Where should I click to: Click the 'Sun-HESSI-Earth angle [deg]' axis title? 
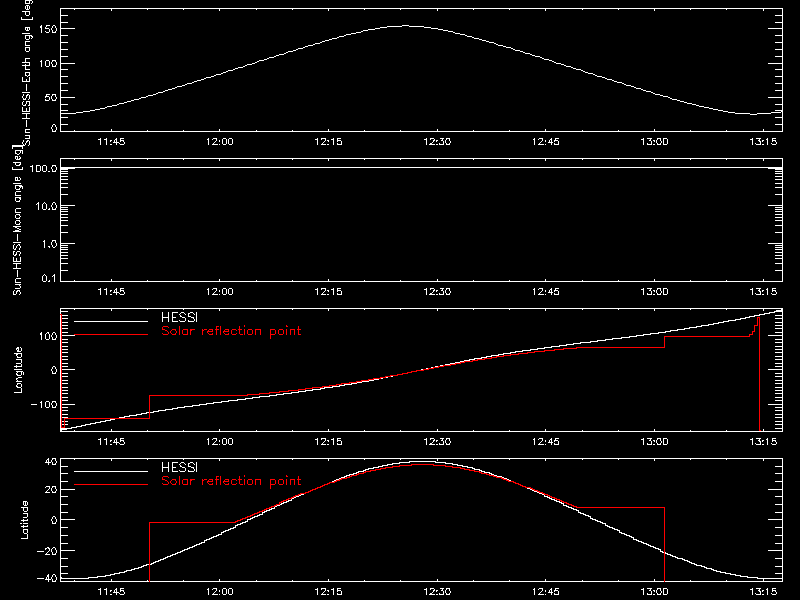pos(27,71)
